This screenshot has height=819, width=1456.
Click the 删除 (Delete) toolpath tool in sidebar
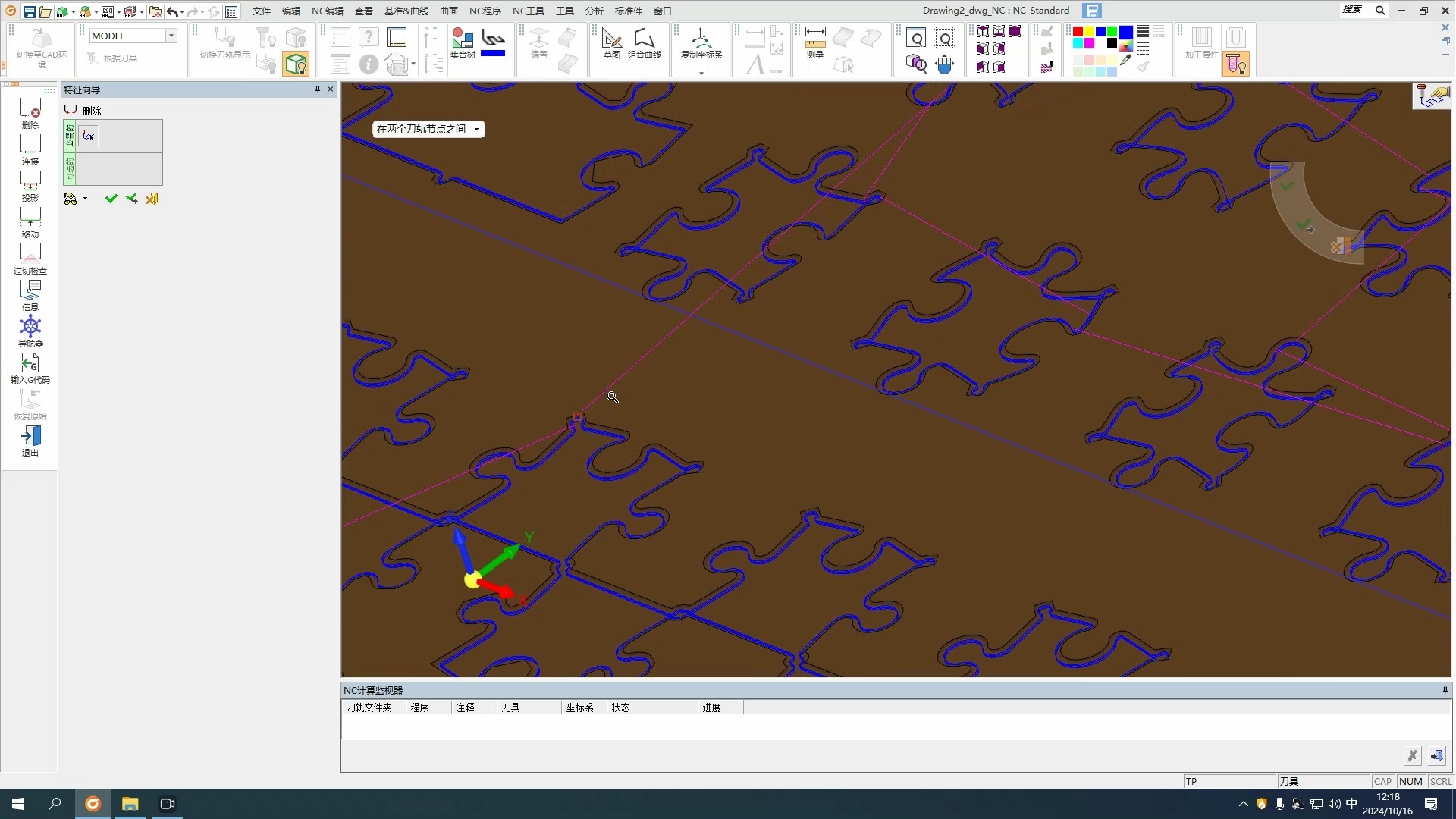pyautogui.click(x=30, y=112)
